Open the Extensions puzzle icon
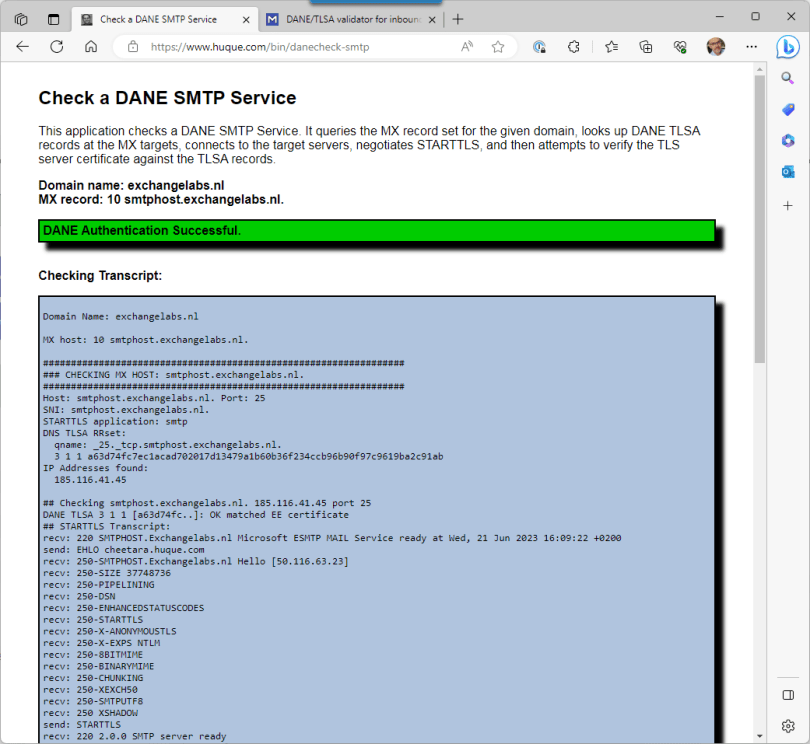The image size is (810, 744). tap(574, 47)
